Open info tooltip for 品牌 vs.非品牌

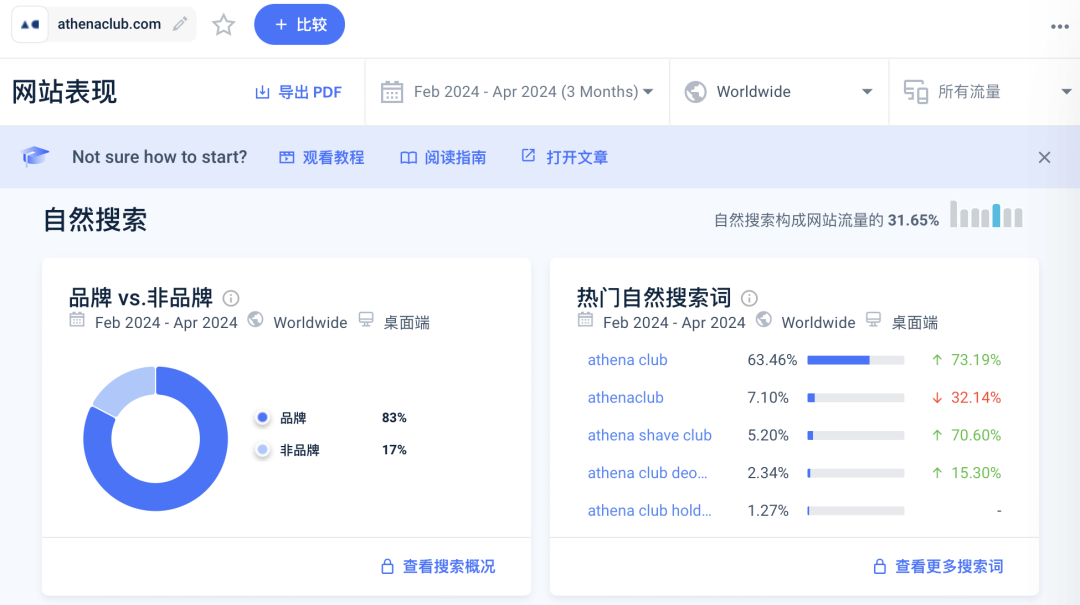pyautogui.click(x=231, y=298)
